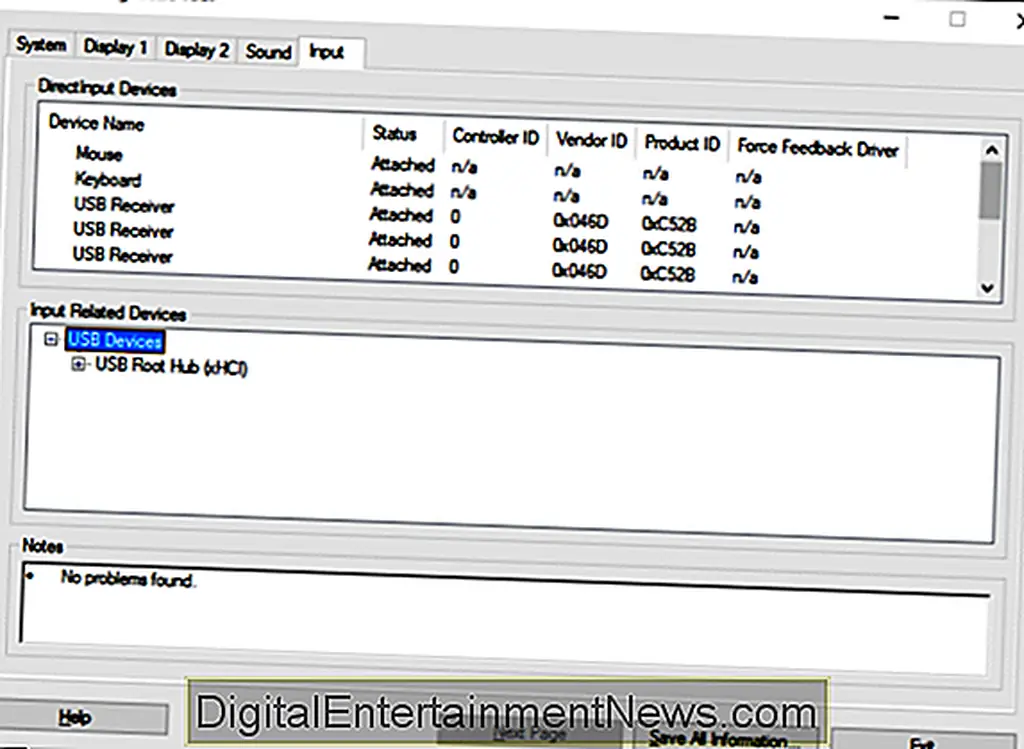The width and height of the screenshot is (1024, 749).
Task: Select the USB Root Hub (xHCI) item
Action: tap(170, 367)
